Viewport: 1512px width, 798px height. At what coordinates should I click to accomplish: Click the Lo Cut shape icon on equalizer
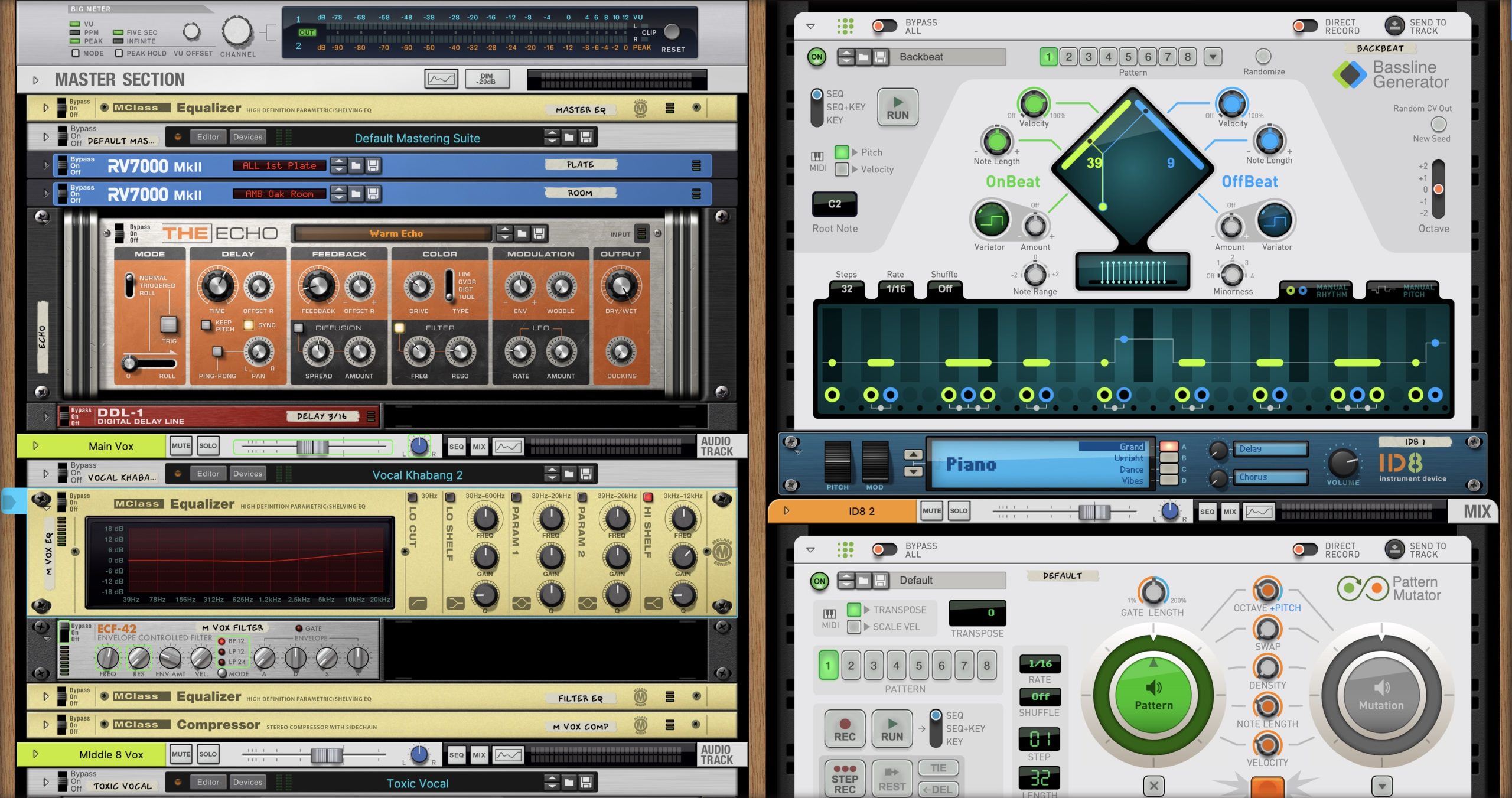point(418,603)
